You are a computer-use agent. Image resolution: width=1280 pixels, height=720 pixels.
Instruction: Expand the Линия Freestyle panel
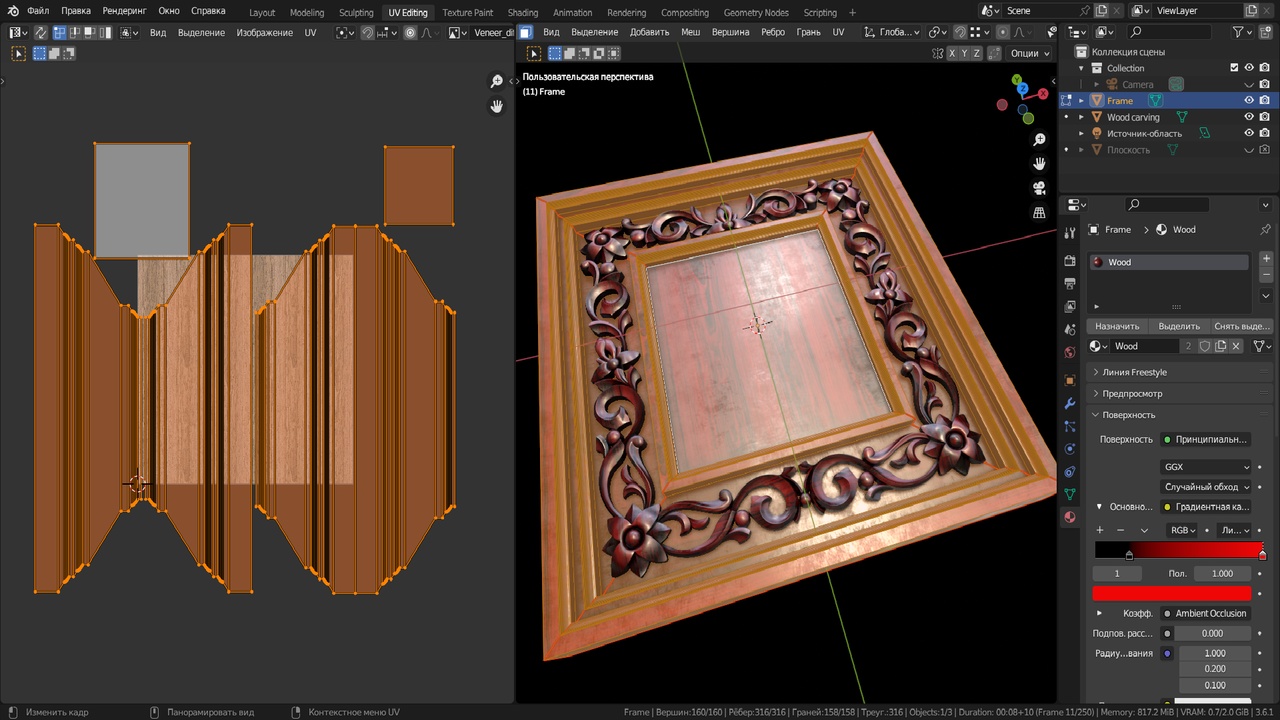point(1178,372)
